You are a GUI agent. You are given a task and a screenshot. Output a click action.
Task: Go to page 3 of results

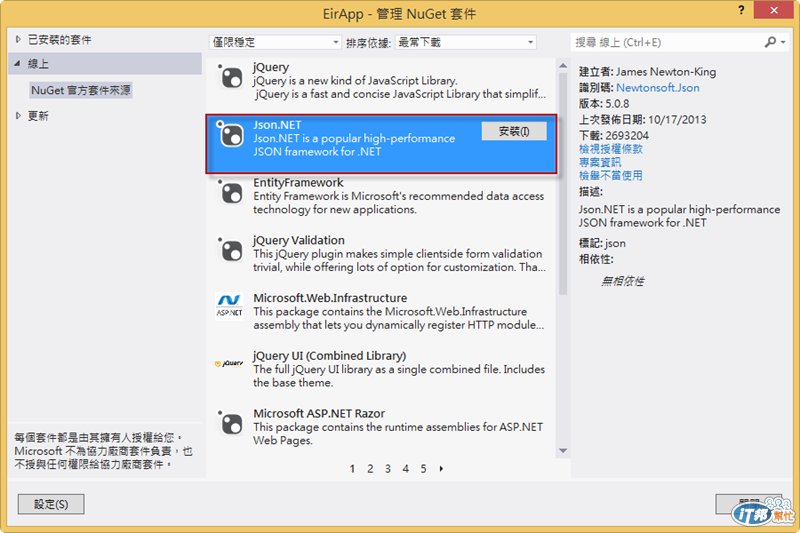coord(388,469)
